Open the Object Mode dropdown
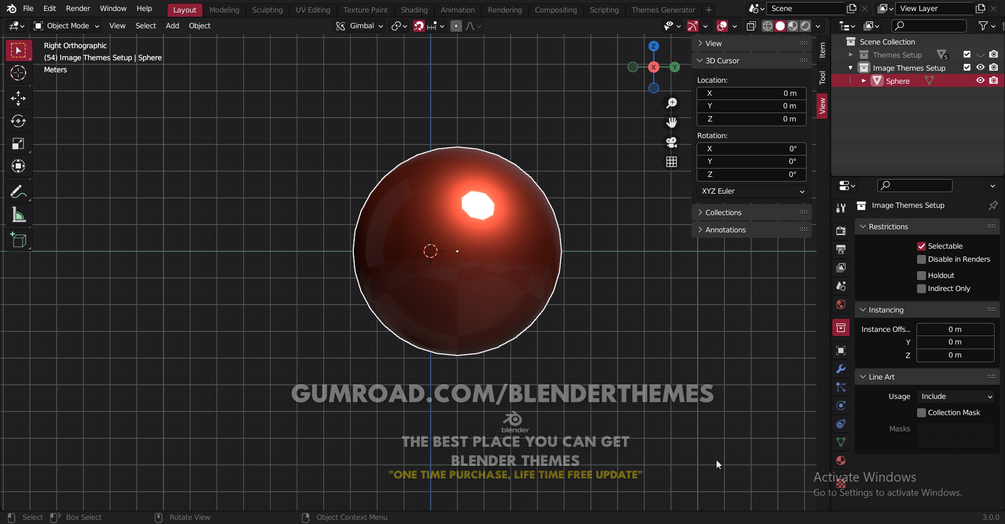1005x524 pixels. pyautogui.click(x=67, y=26)
